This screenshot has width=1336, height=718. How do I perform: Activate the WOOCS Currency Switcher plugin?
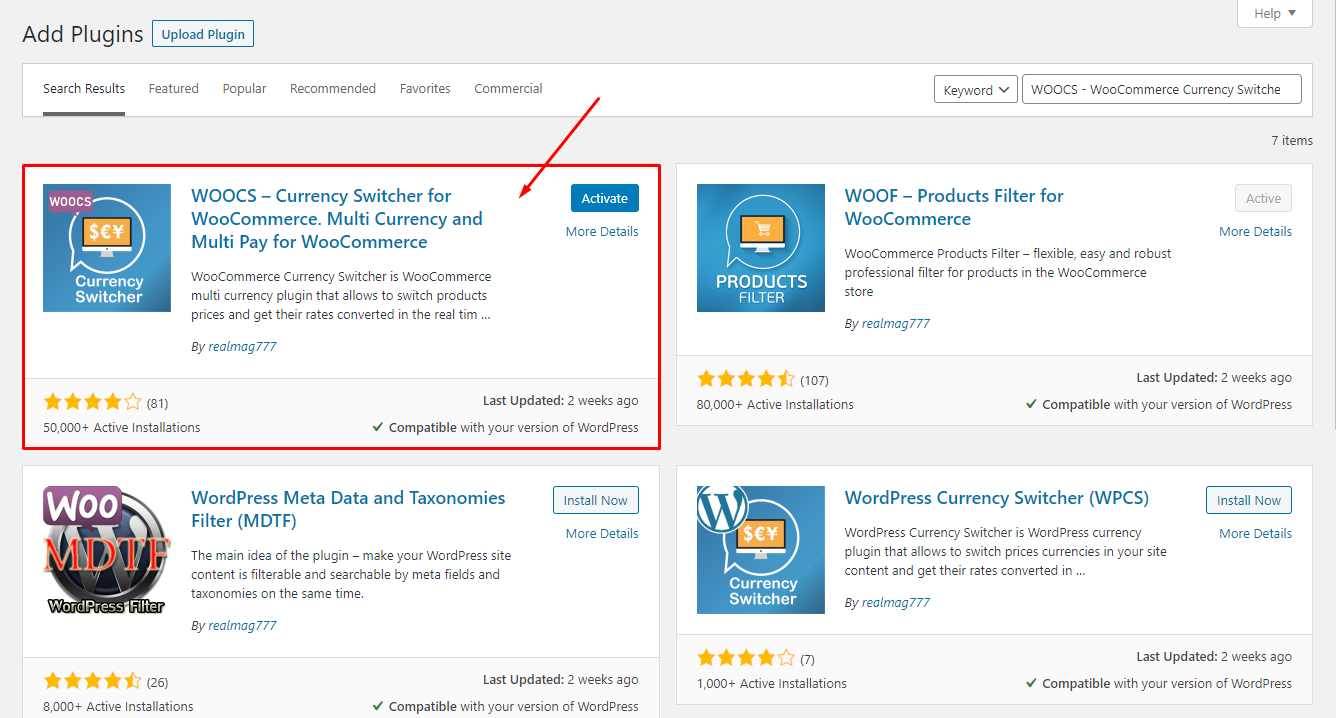tap(605, 198)
